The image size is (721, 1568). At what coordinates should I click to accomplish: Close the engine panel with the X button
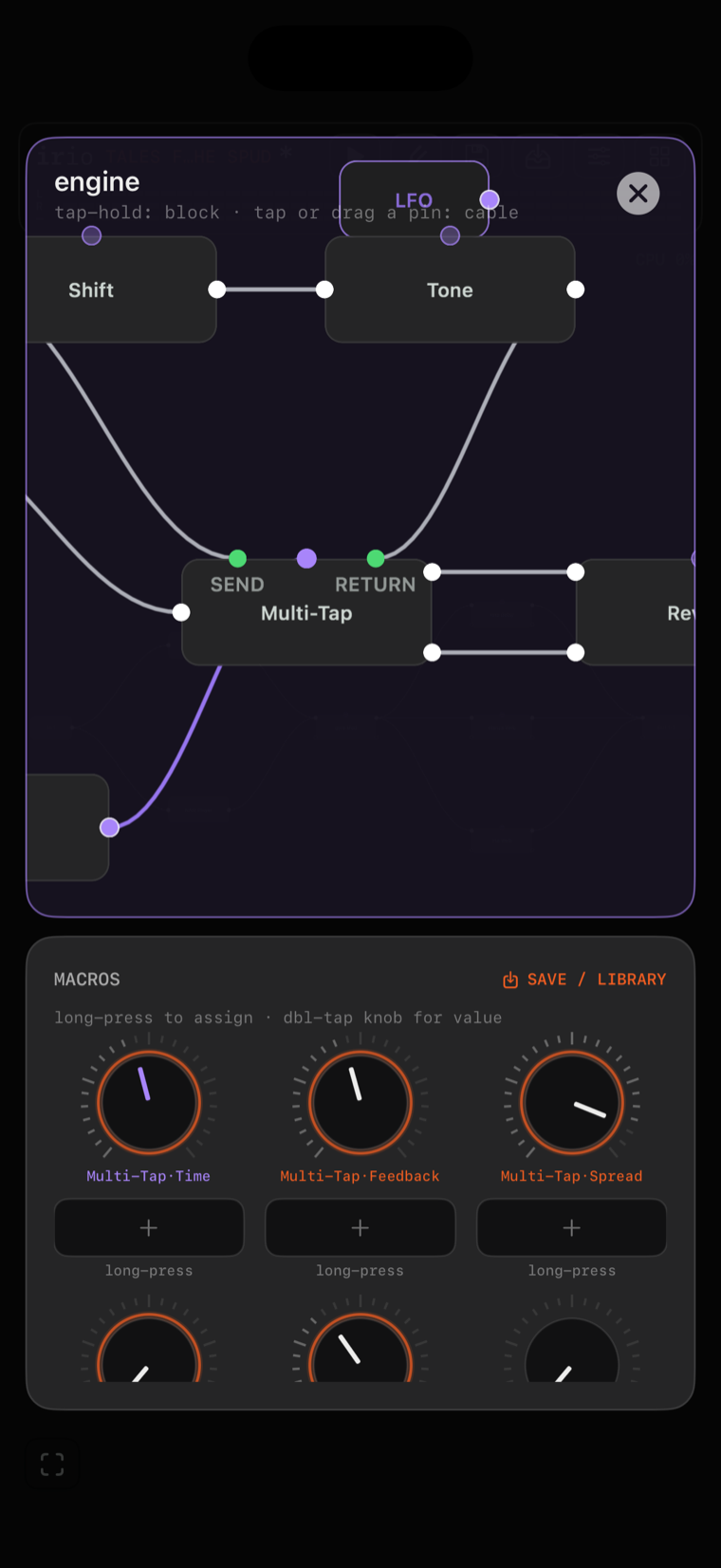(x=638, y=194)
